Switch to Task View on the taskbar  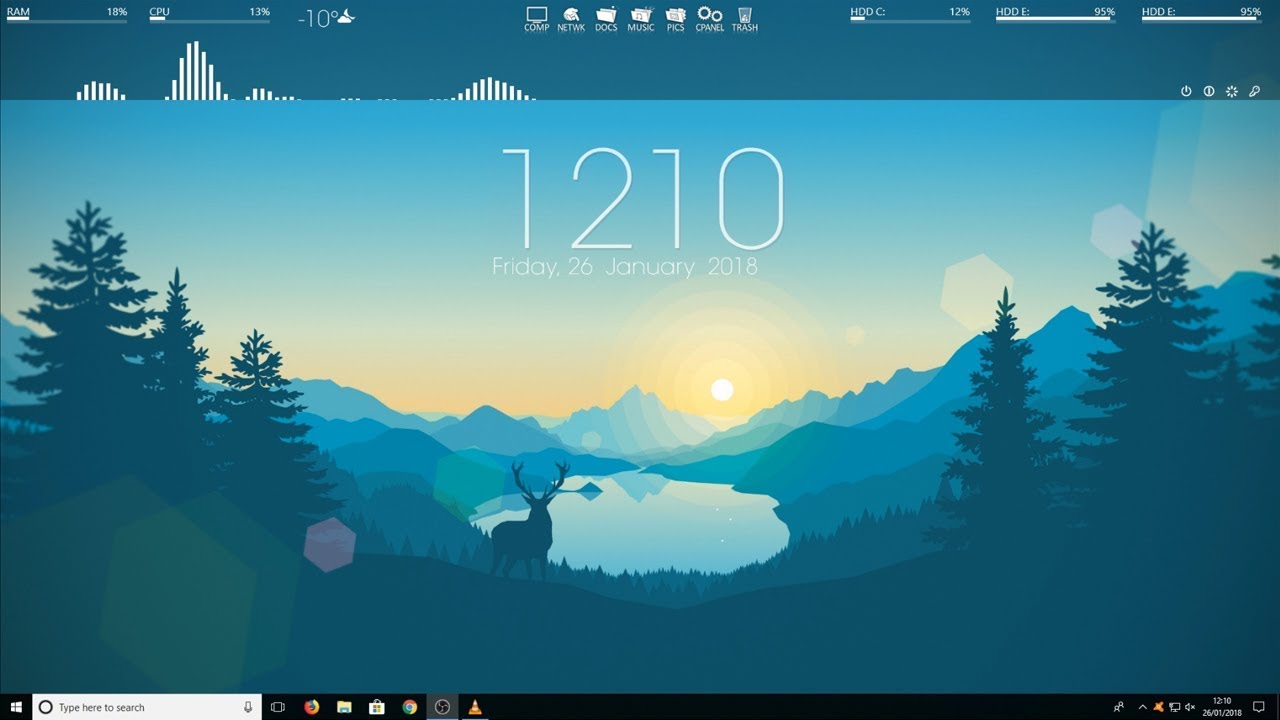coord(278,707)
